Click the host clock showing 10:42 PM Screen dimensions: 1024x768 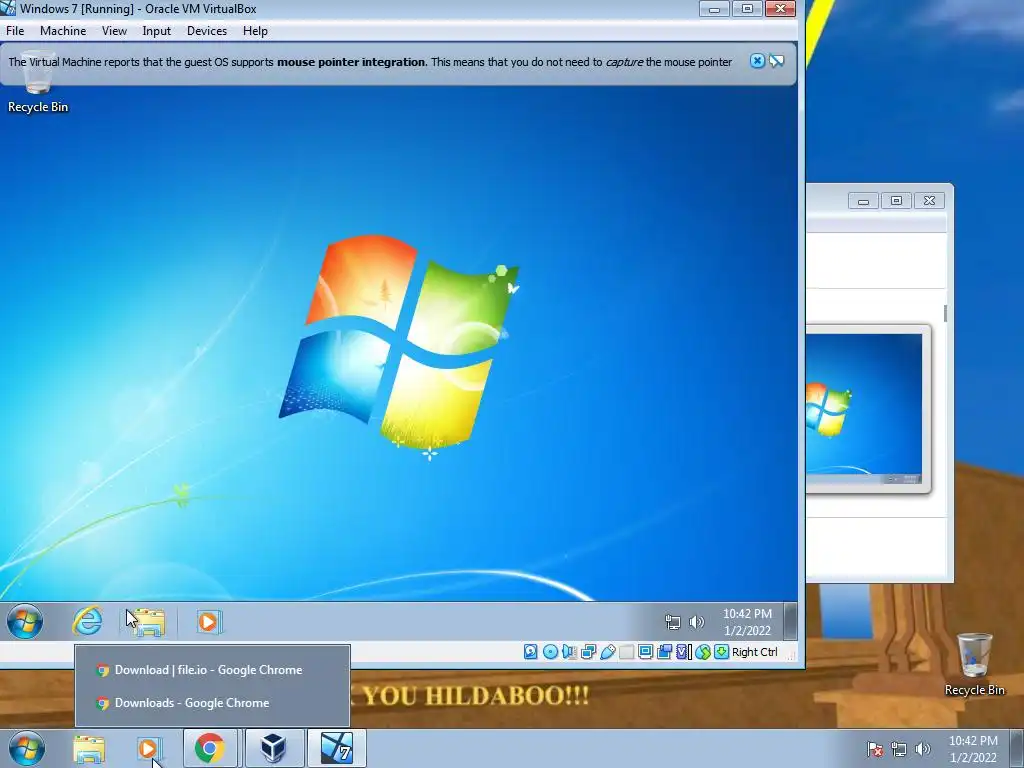pos(973,749)
